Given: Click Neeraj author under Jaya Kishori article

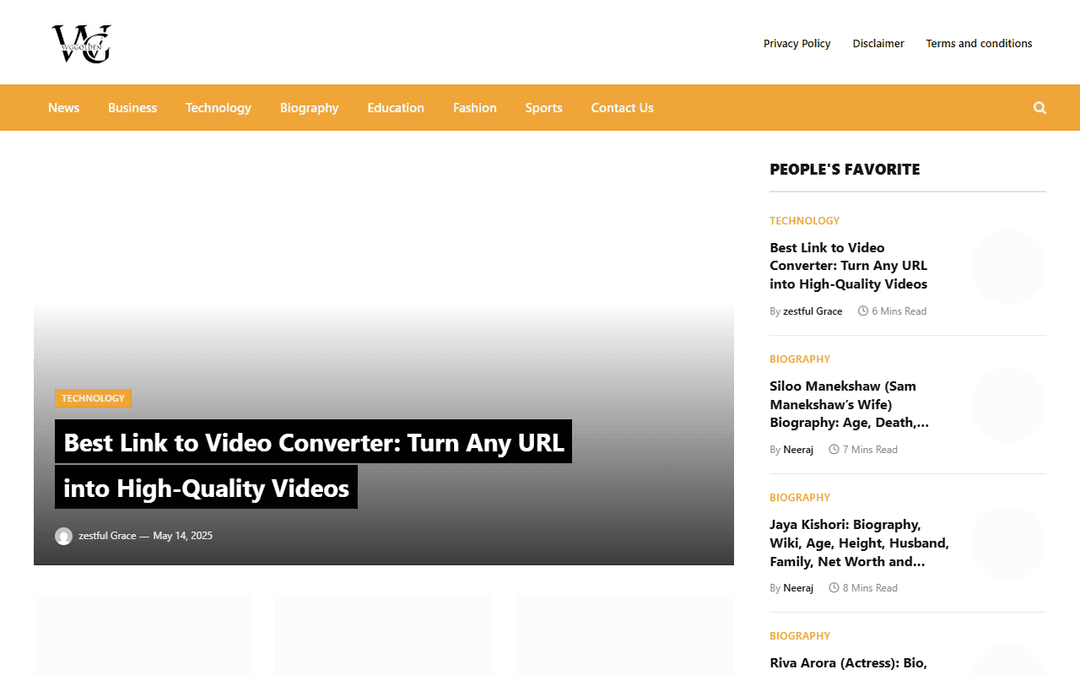Looking at the screenshot, I should click(798, 588).
